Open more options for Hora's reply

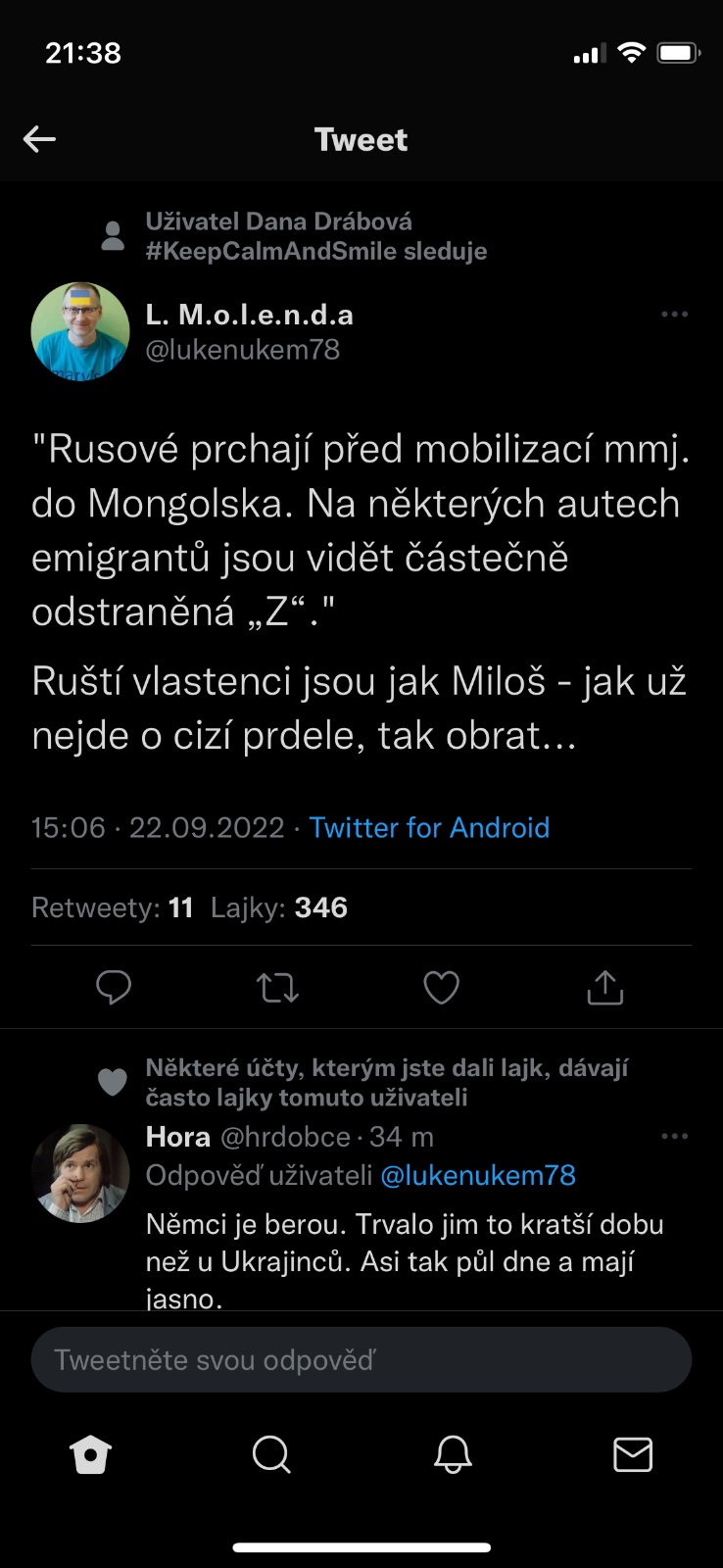[x=674, y=1137]
